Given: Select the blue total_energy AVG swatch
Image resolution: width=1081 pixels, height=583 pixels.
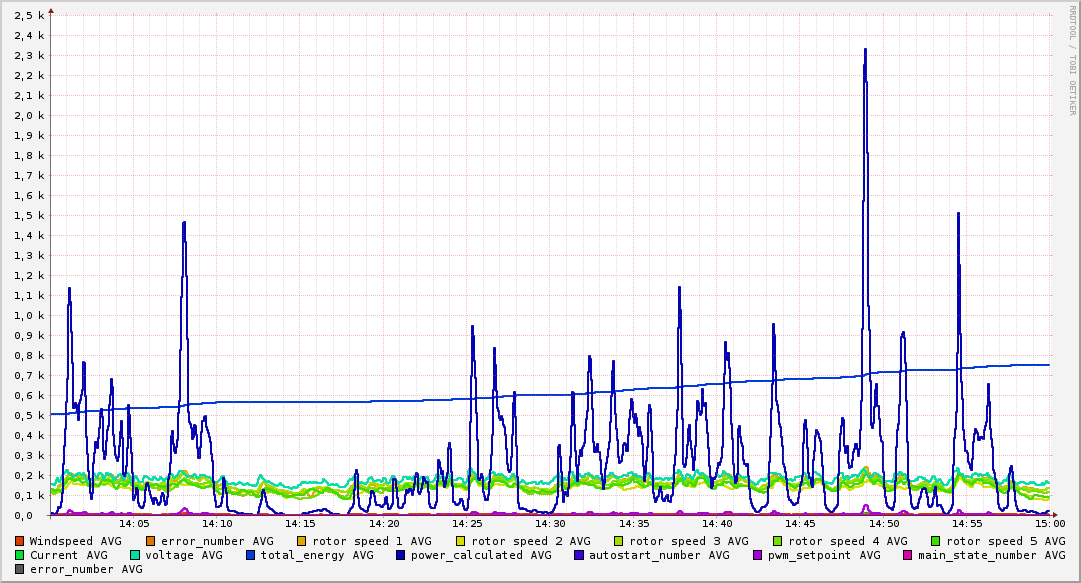Looking at the screenshot, I should click(x=251, y=555).
